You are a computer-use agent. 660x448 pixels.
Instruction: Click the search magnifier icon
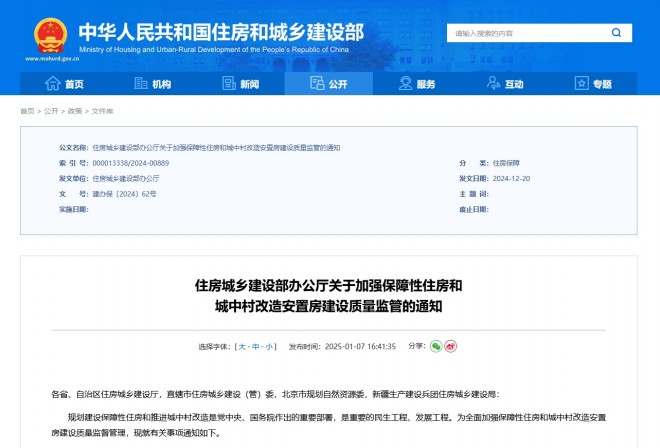coord(616,33)
